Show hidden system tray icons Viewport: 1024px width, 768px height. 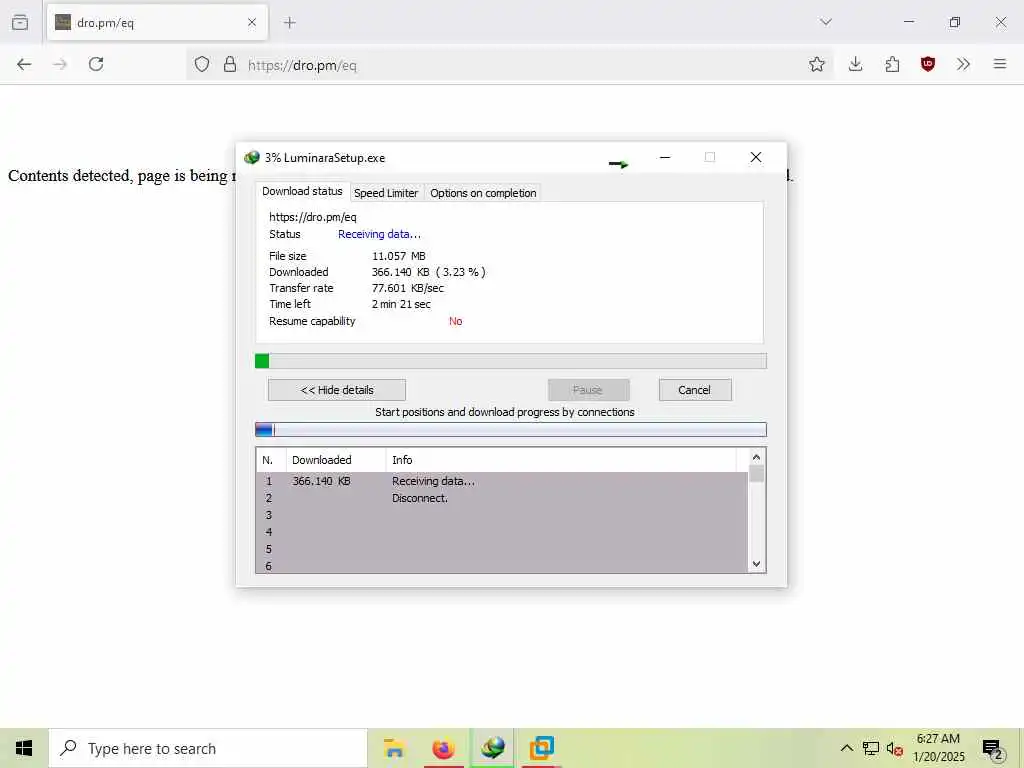tap(846, 748)
